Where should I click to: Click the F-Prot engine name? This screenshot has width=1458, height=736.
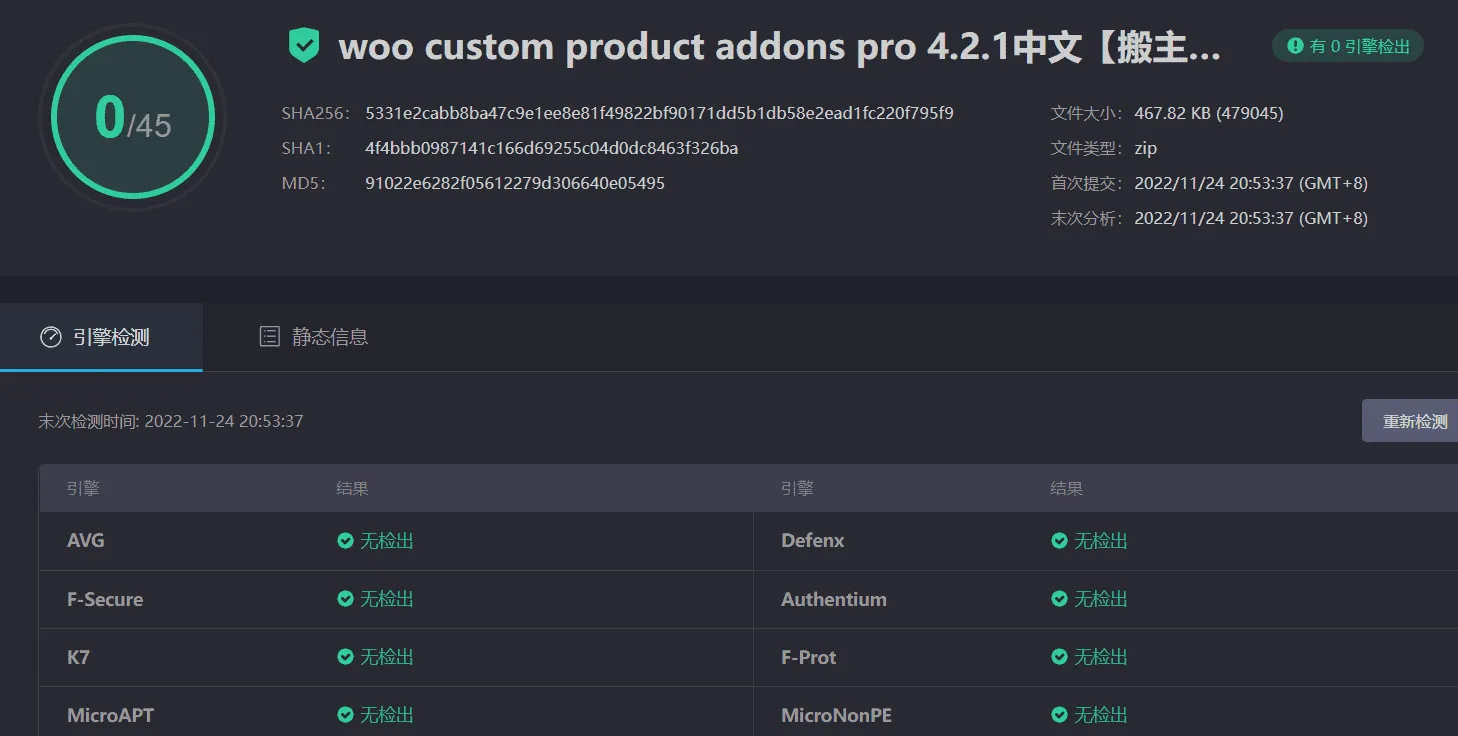coord(809,657)
